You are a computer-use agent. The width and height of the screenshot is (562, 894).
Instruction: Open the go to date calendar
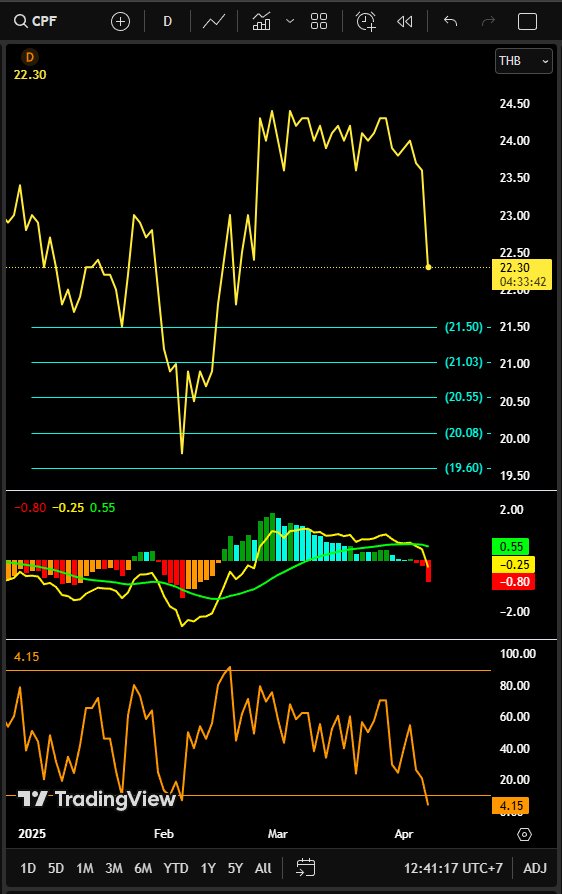point(306,868)
